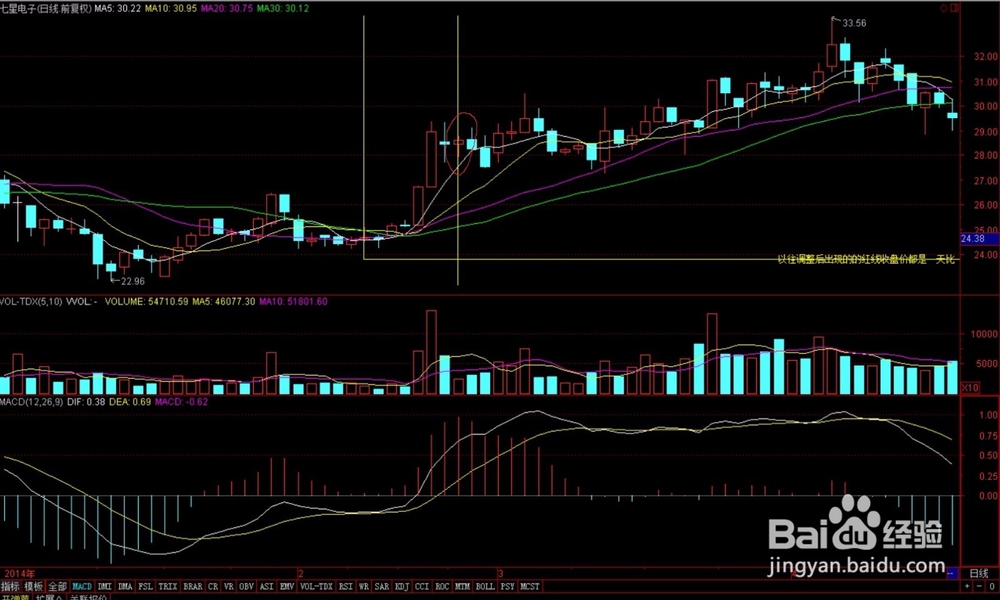This screenshot has height=600, width=1000.
Task: Click the MACD(12,26,9) panel title
Action: pos(31,402)
